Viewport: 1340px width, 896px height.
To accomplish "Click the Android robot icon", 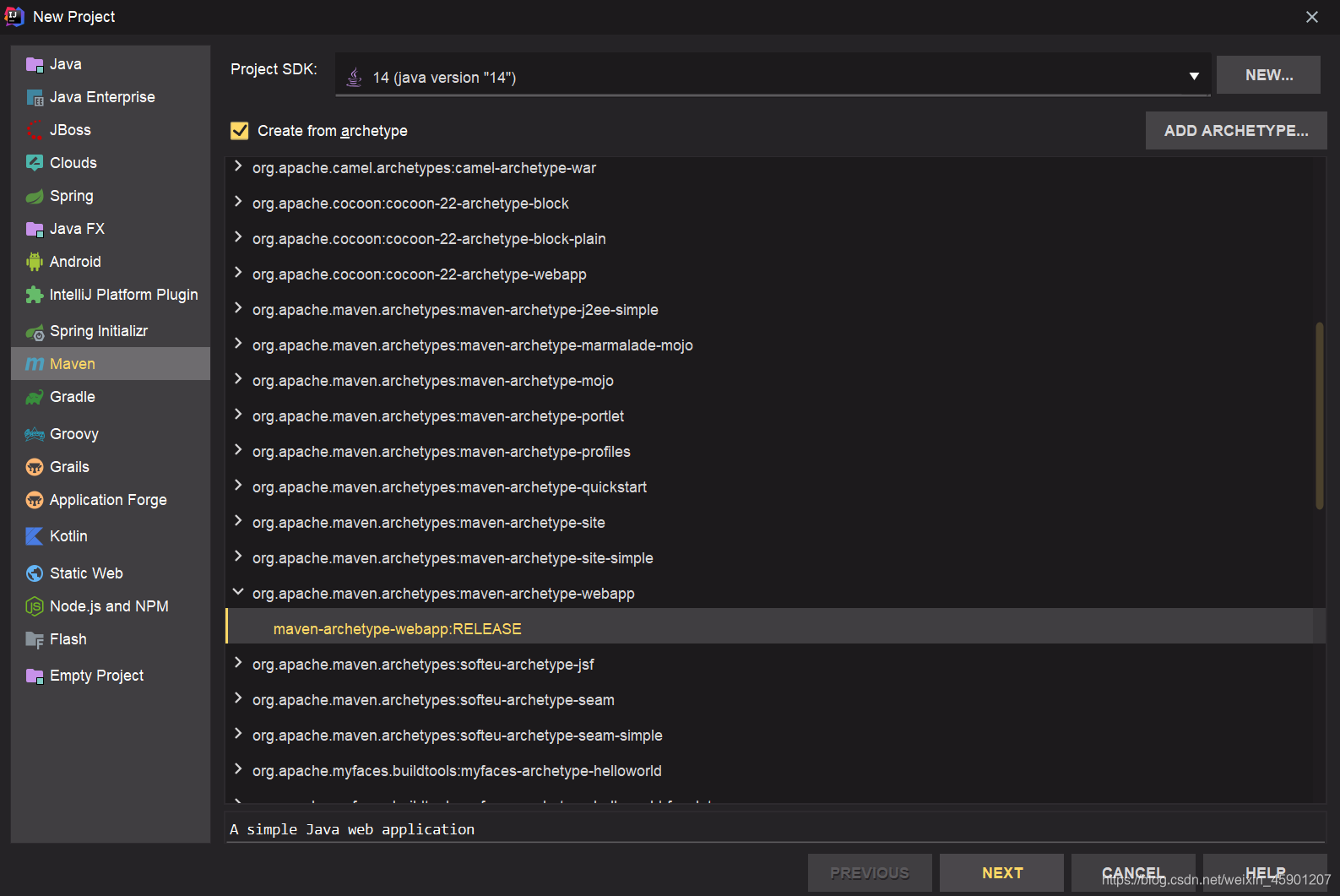I will coord(35,262).
